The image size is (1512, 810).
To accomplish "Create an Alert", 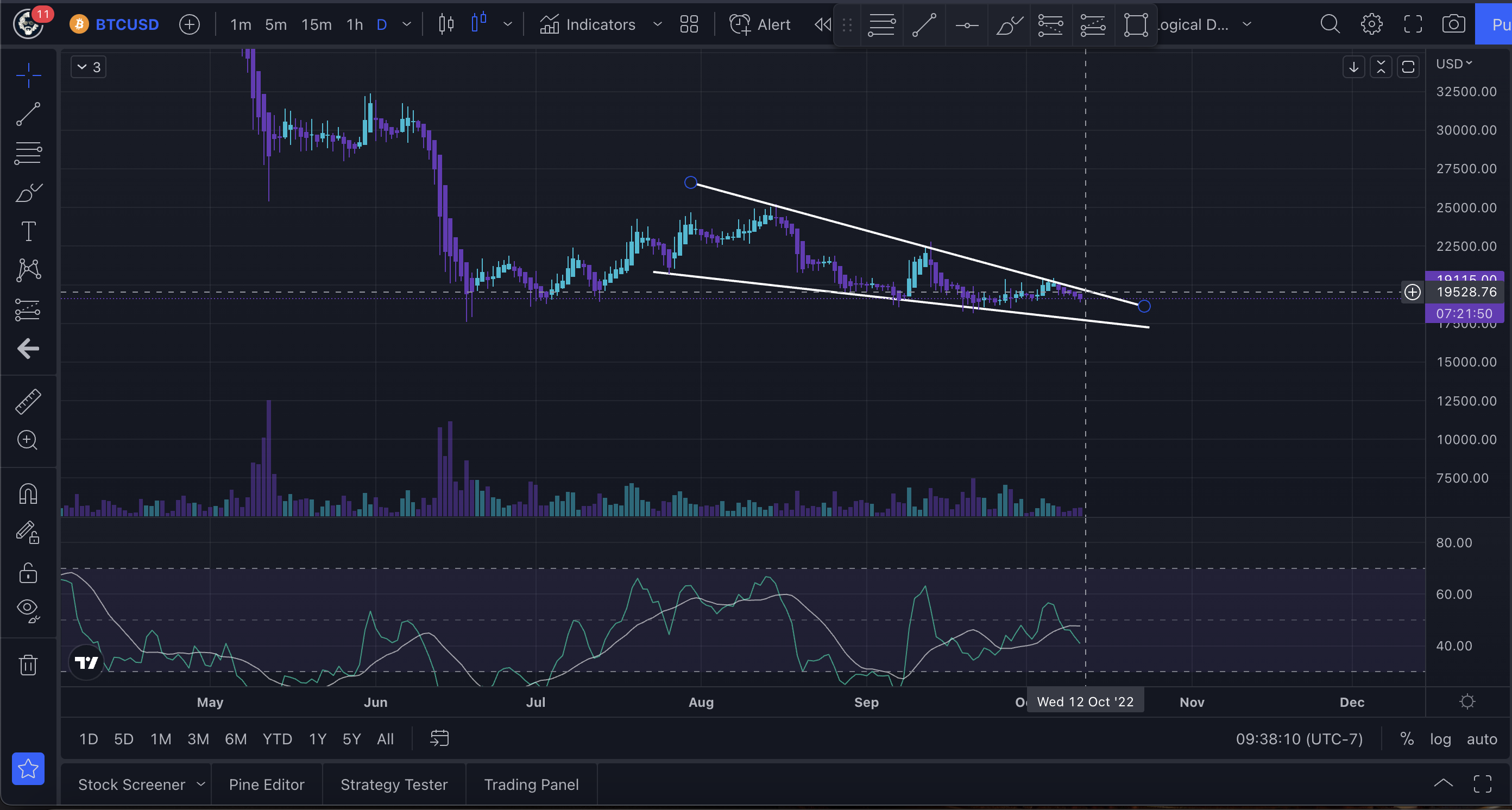I will pyautogui.click(x=759, y=24).
